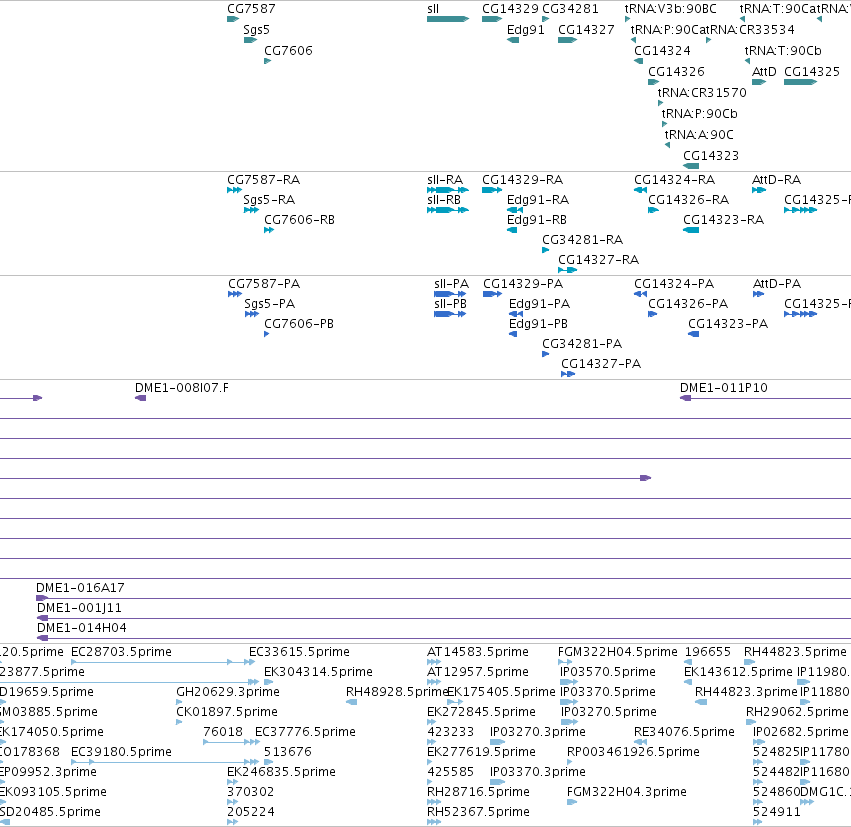Click the tRNA:V3b:90BC label
This screenshot has height=827, width=851.
pyautogui.click(x=670, y=9)
